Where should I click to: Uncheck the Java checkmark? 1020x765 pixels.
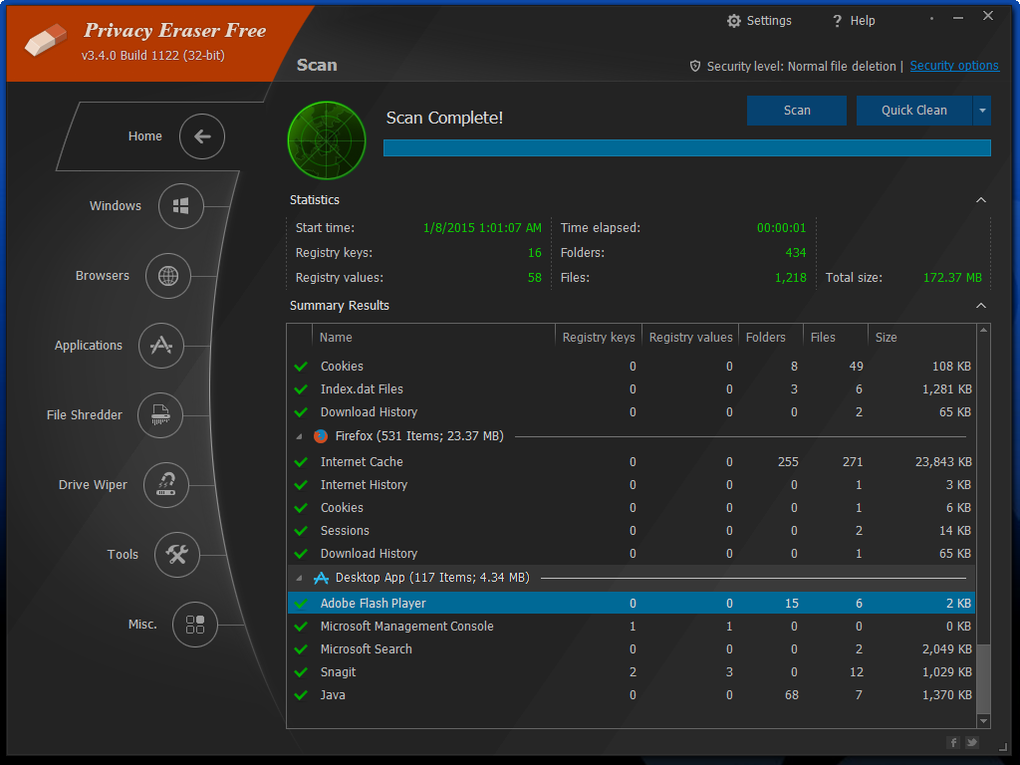click(x=300, y=695)
